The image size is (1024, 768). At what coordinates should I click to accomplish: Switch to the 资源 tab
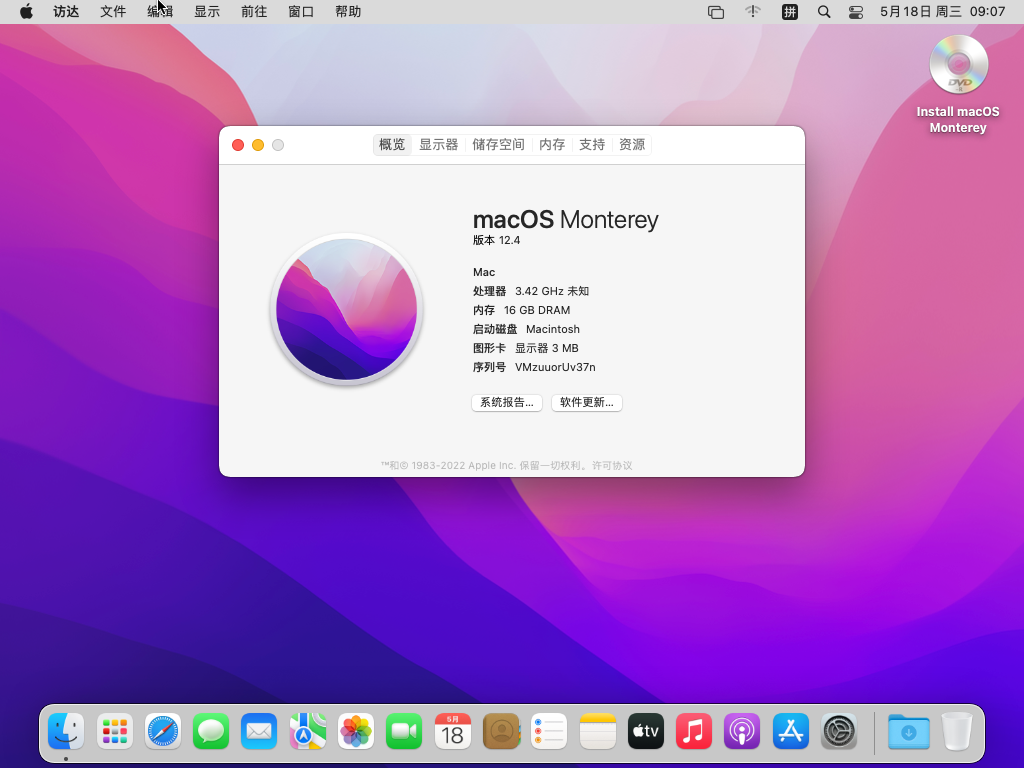[x=632, y=144]
